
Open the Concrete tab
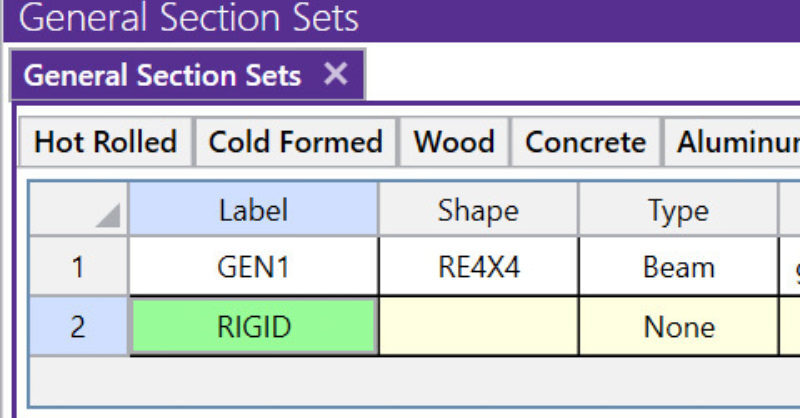pyautogui.click(x=585, y=142)
